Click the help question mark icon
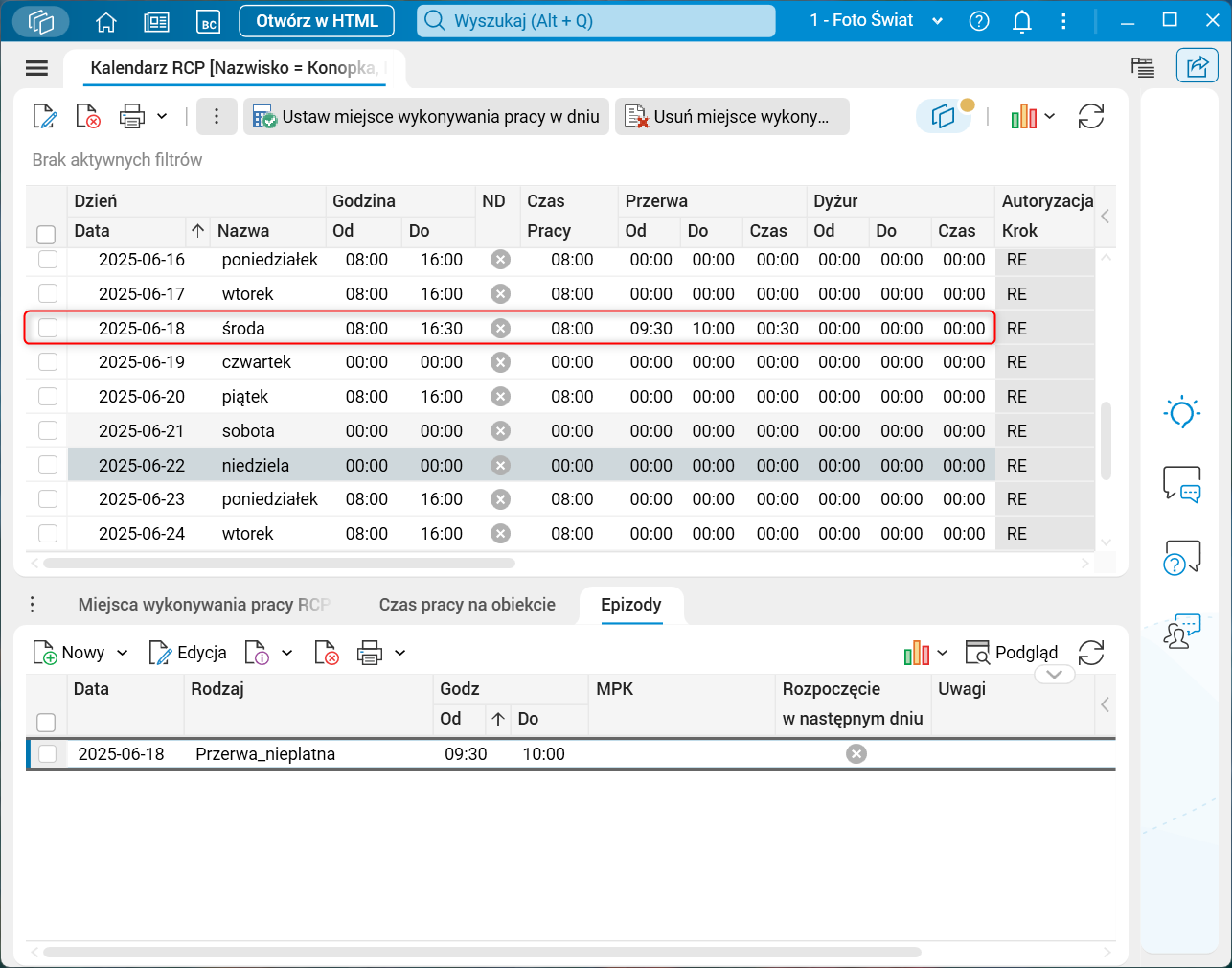Viewport: 1232px width, 968px height. (979, 21)
